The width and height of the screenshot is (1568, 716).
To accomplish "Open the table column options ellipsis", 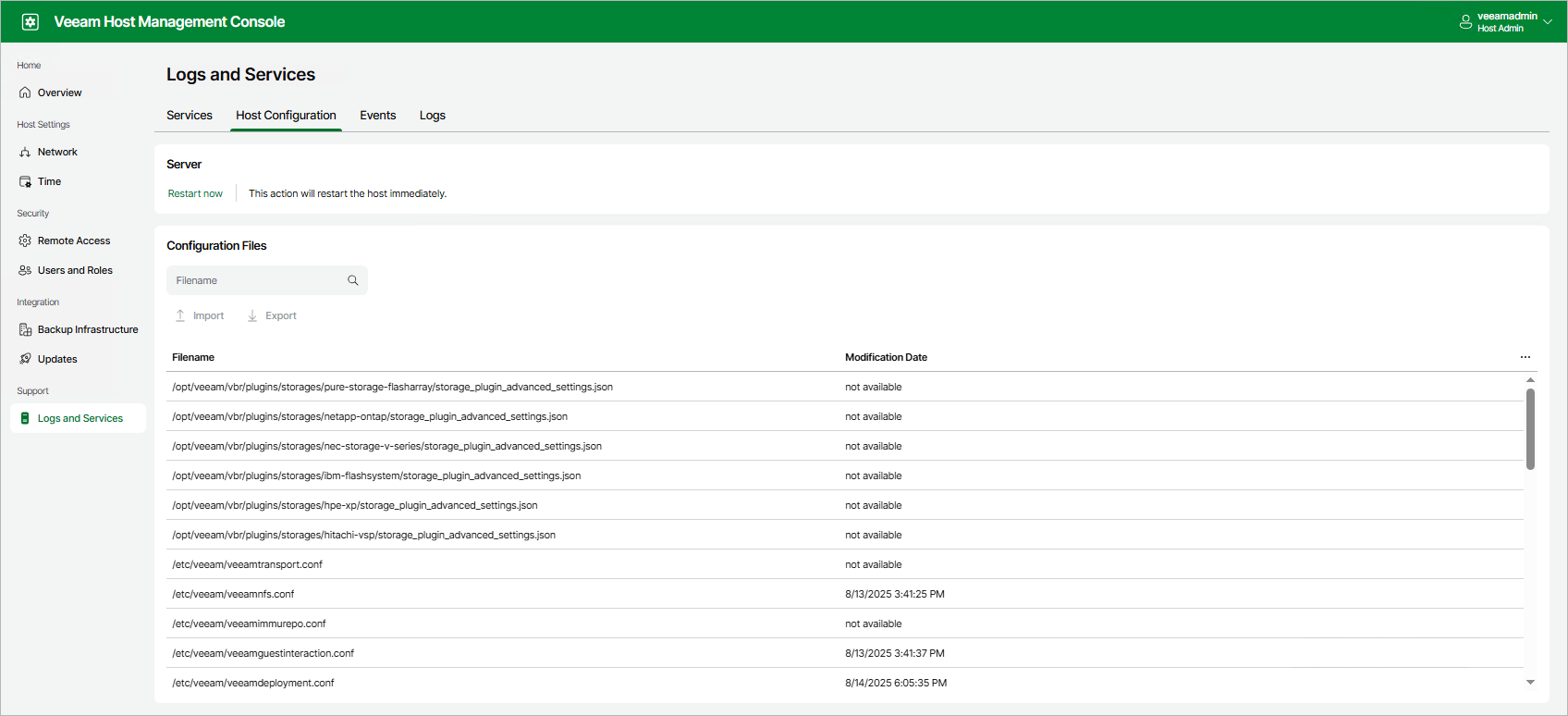I will [x=1525, y=357].
